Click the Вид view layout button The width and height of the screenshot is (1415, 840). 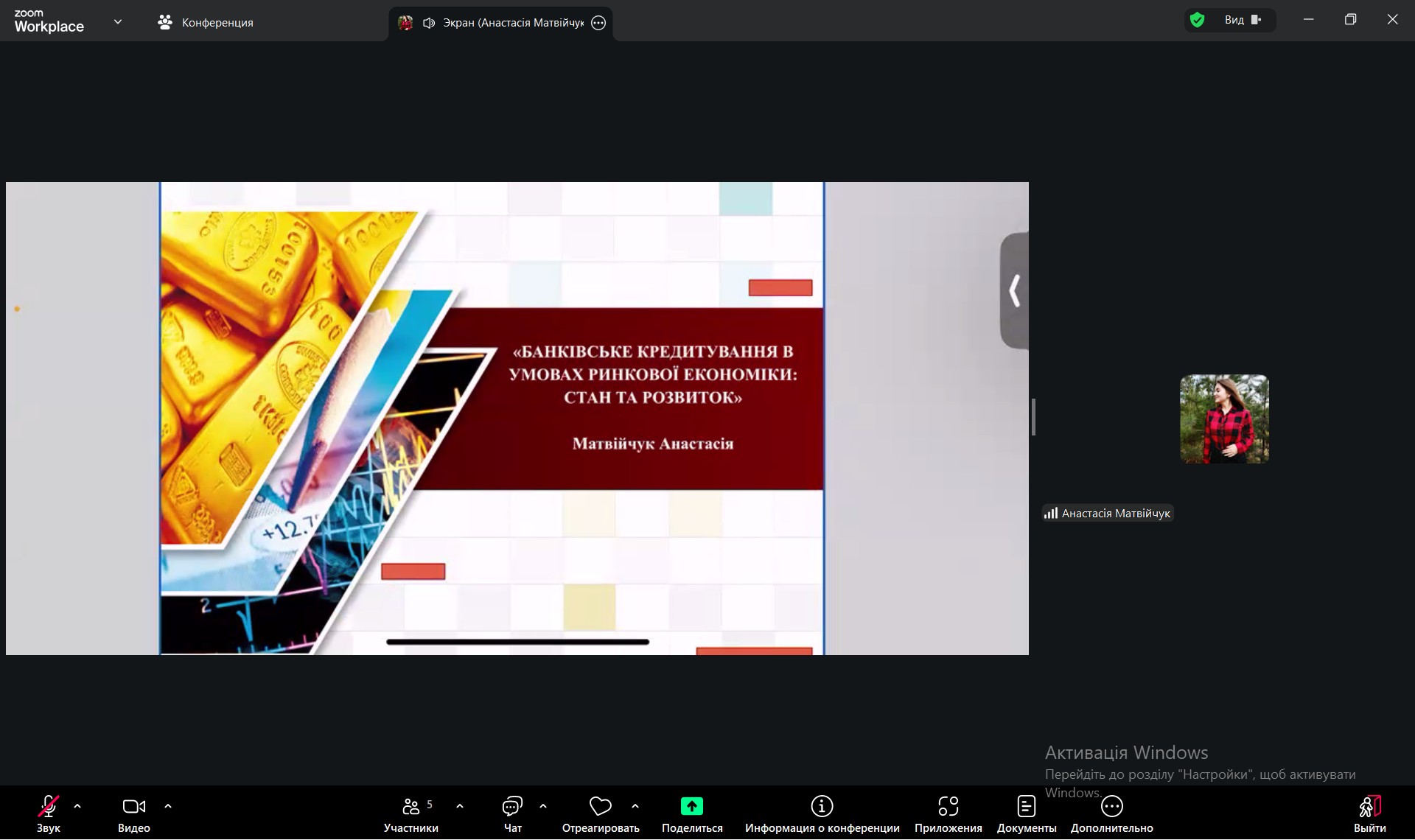click(1243, 20)
